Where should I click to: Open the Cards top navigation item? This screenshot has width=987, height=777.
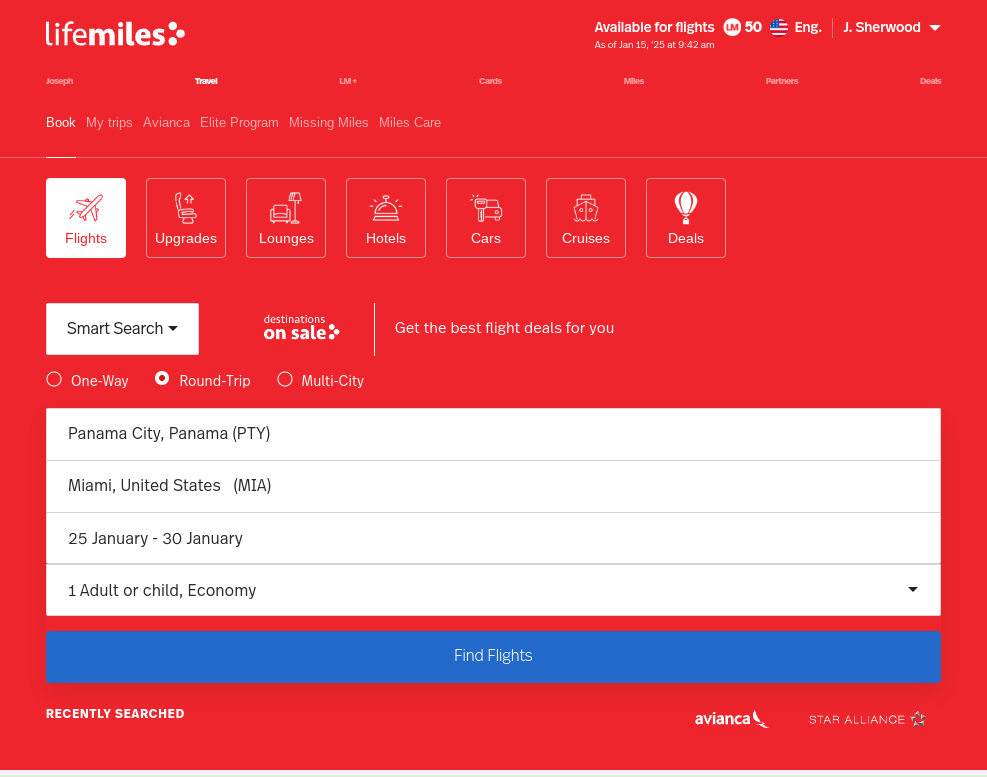[490, 81]
